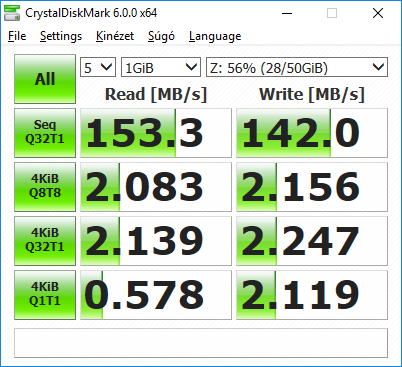Click the 4KiB Q1T1 read value 0.578
Image resolution: width=402 pixels, height=367 pixels.
coord(156,295)
